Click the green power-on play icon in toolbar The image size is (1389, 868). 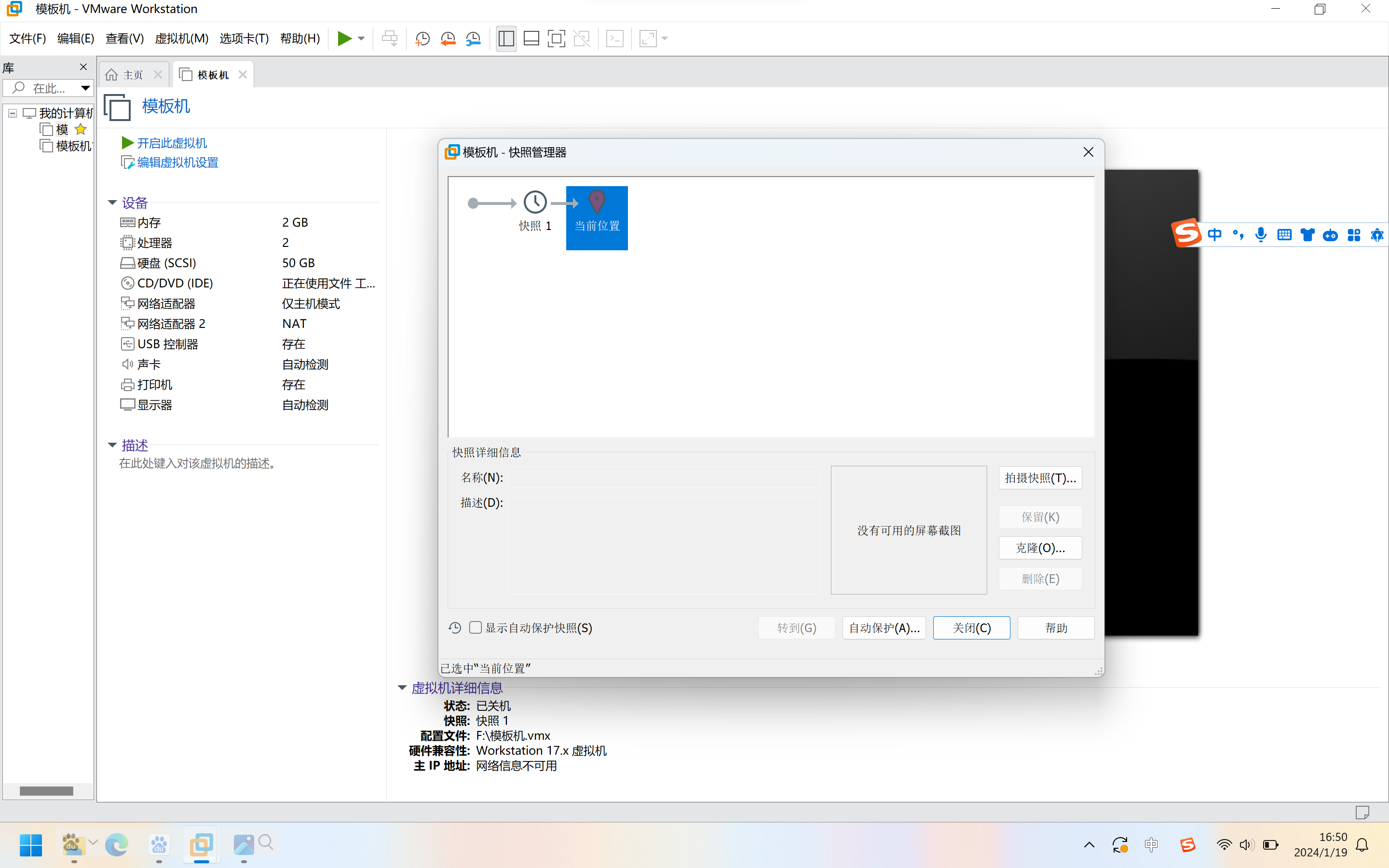click(x=344, y=39)
